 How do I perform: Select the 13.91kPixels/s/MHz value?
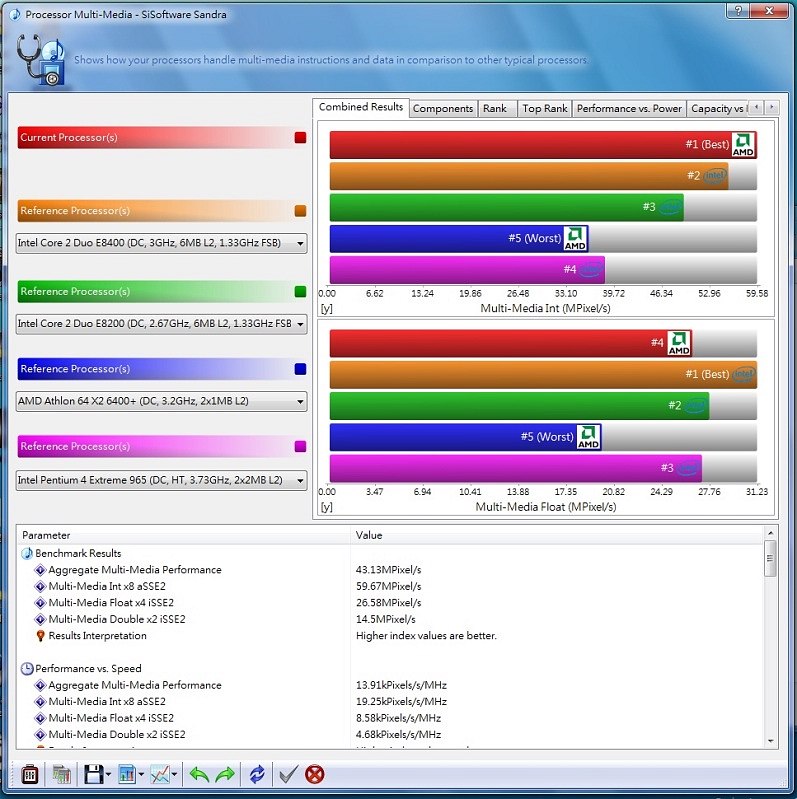(x=401, y=685)
